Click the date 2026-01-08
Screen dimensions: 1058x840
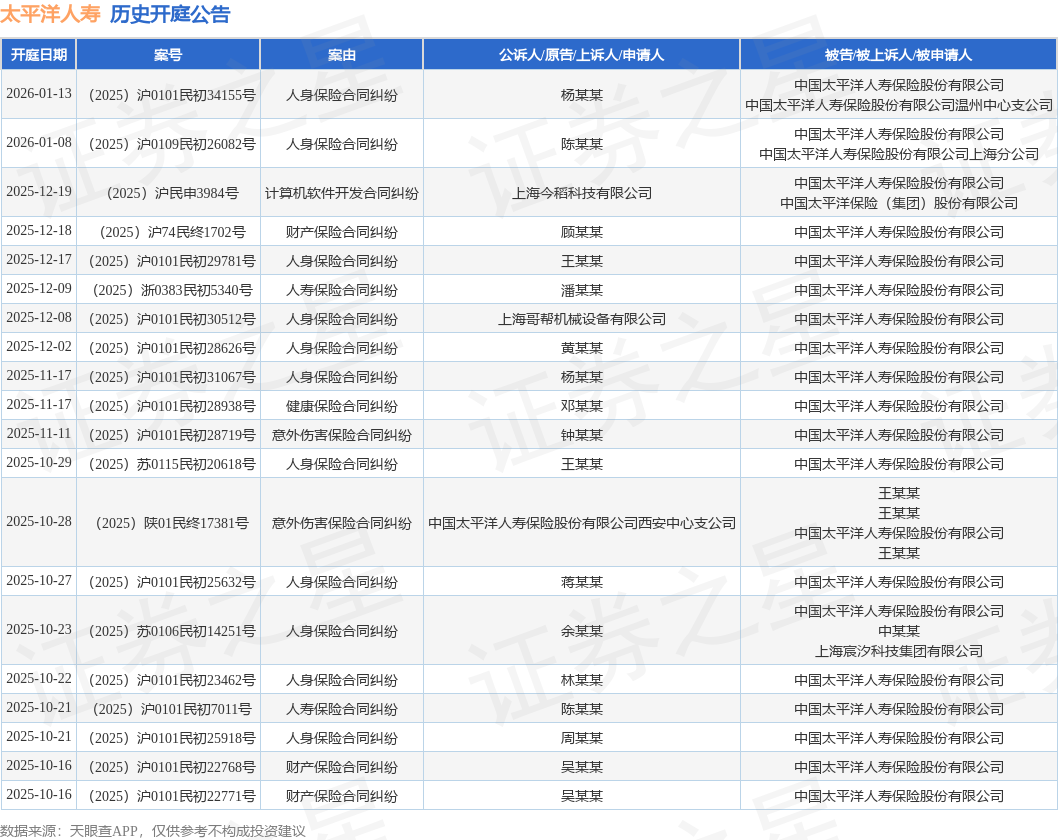(x=38, y=142)
